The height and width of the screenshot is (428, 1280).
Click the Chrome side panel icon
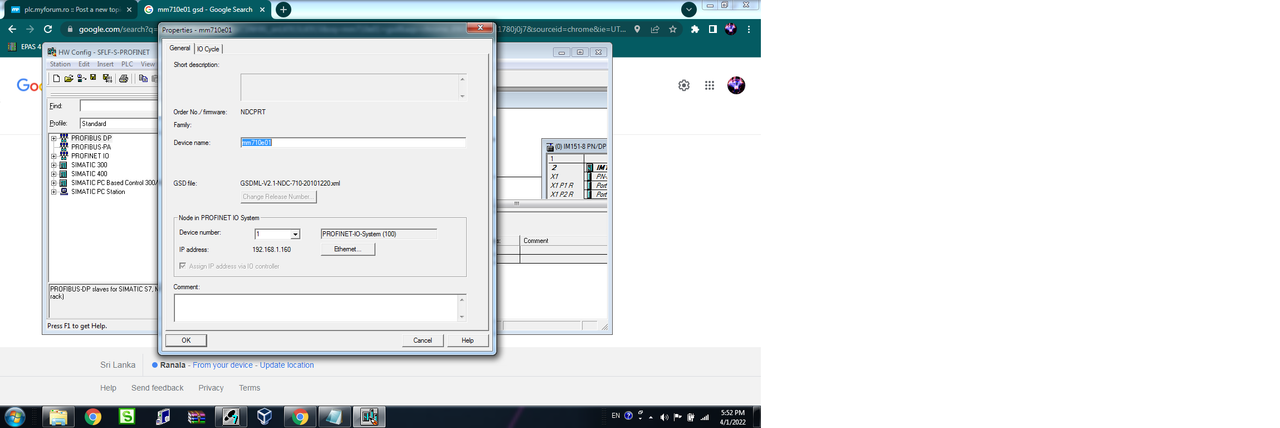click(x=713, y=29)
